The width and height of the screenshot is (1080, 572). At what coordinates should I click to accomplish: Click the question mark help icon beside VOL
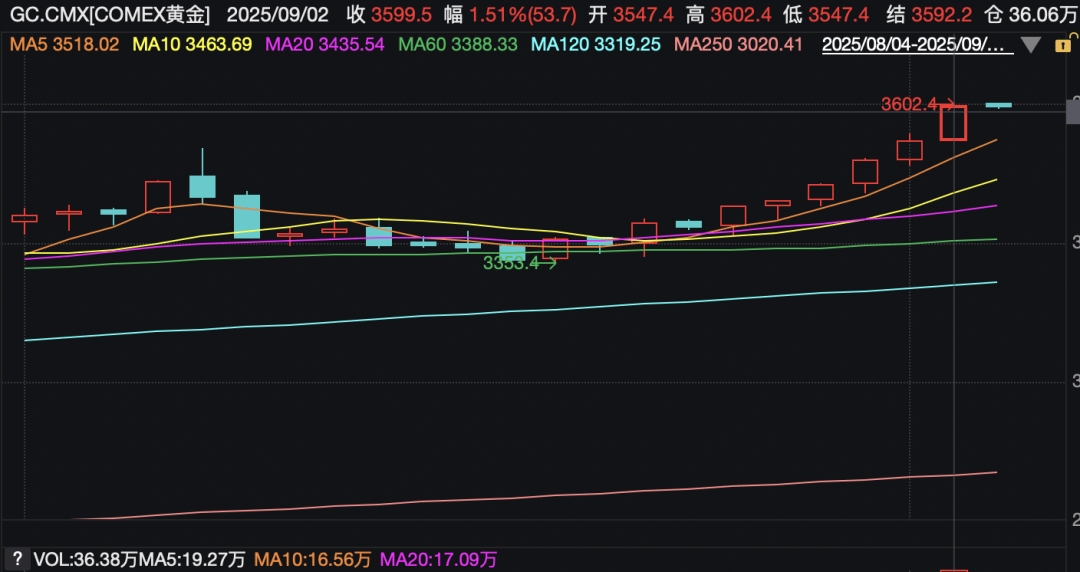coord(17,559)
